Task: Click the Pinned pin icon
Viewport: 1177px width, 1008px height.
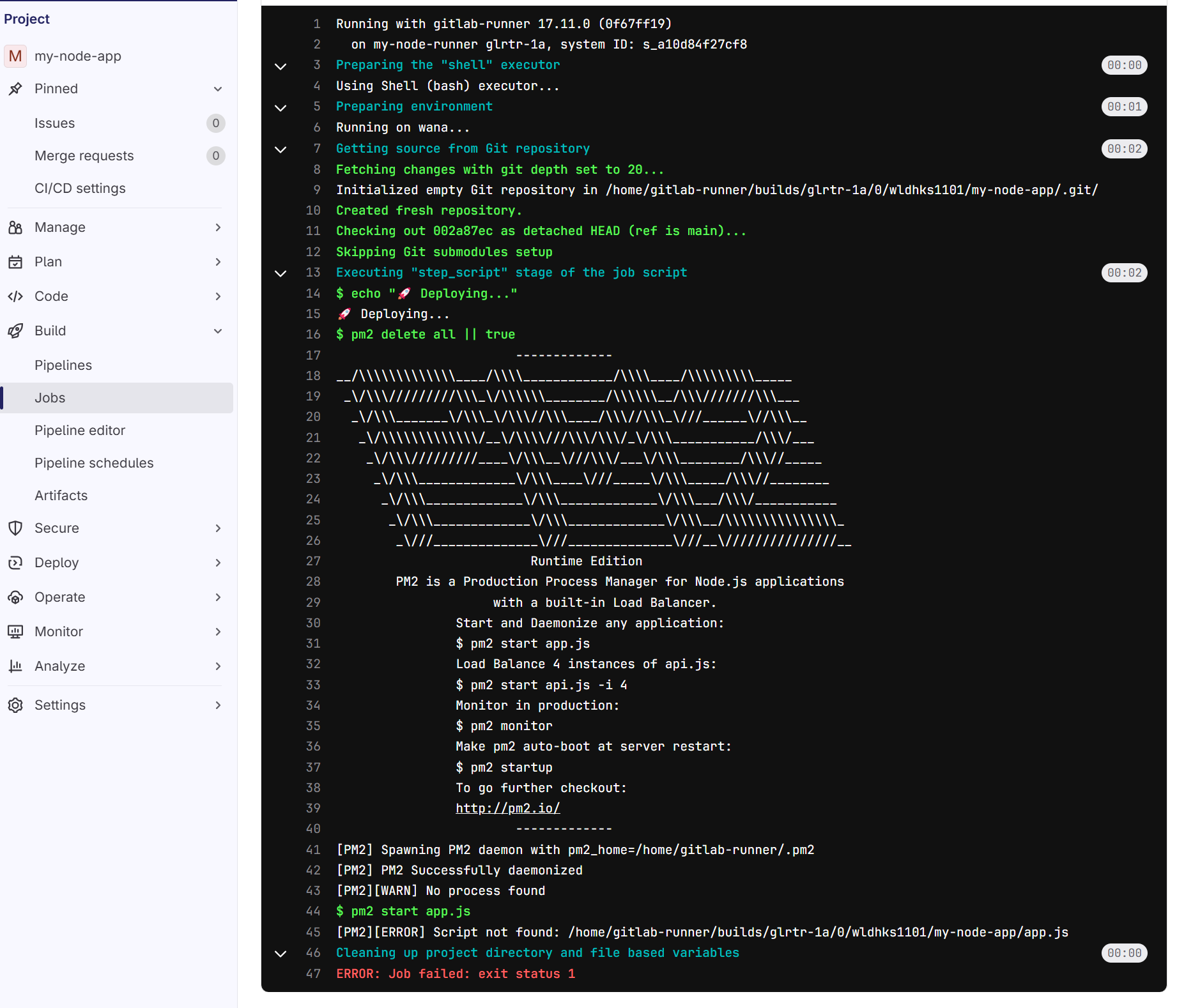Action: point(15,89)
